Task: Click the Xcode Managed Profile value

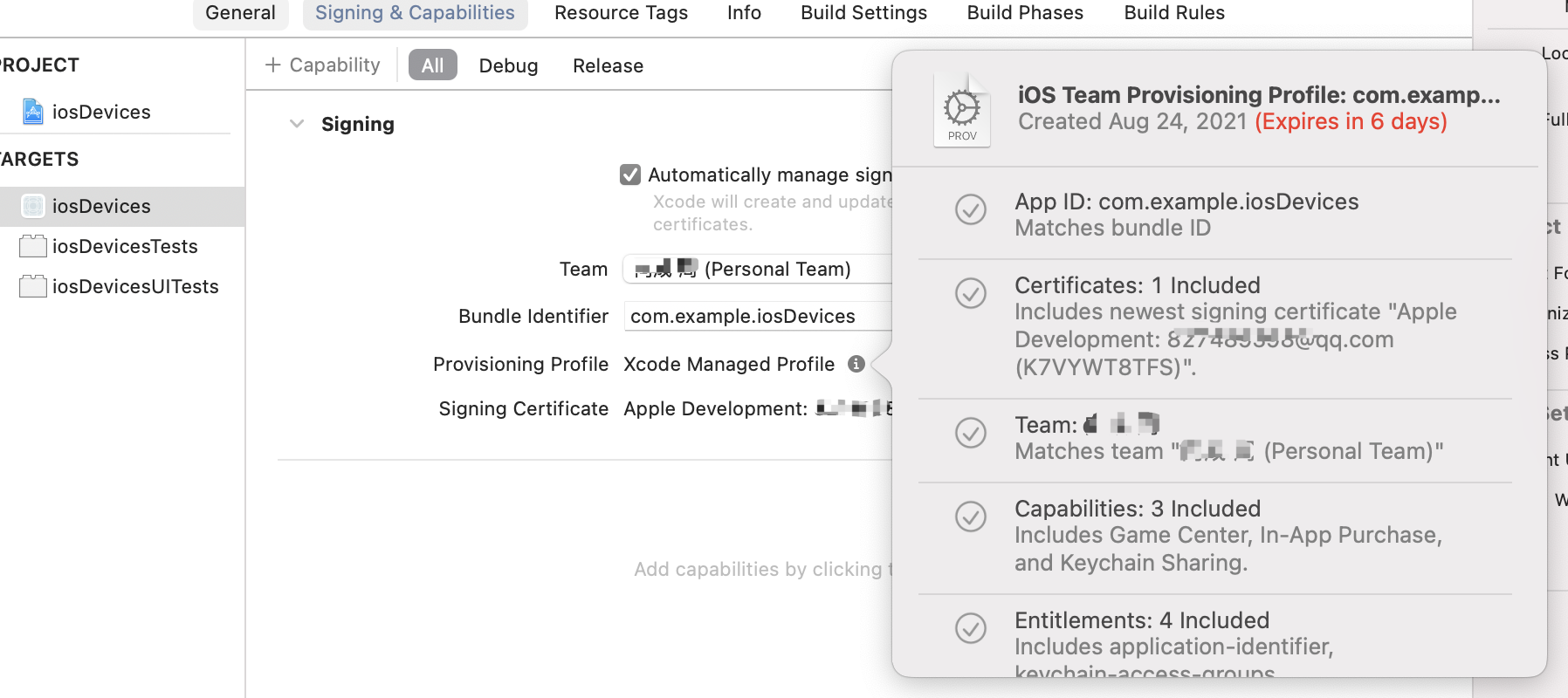Action: (x=729, y=364)
